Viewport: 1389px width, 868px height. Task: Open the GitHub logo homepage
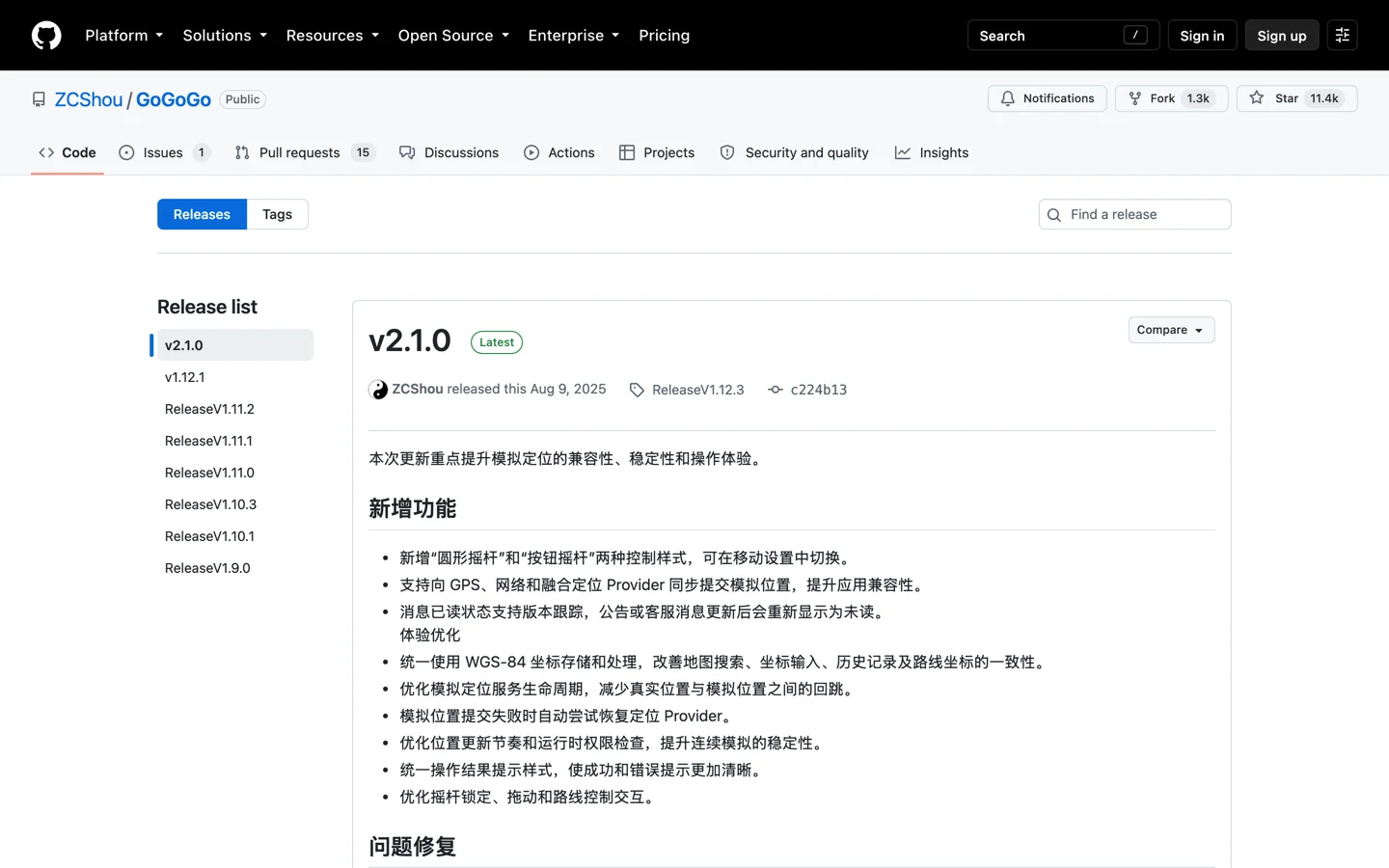[x=46, y=36]
